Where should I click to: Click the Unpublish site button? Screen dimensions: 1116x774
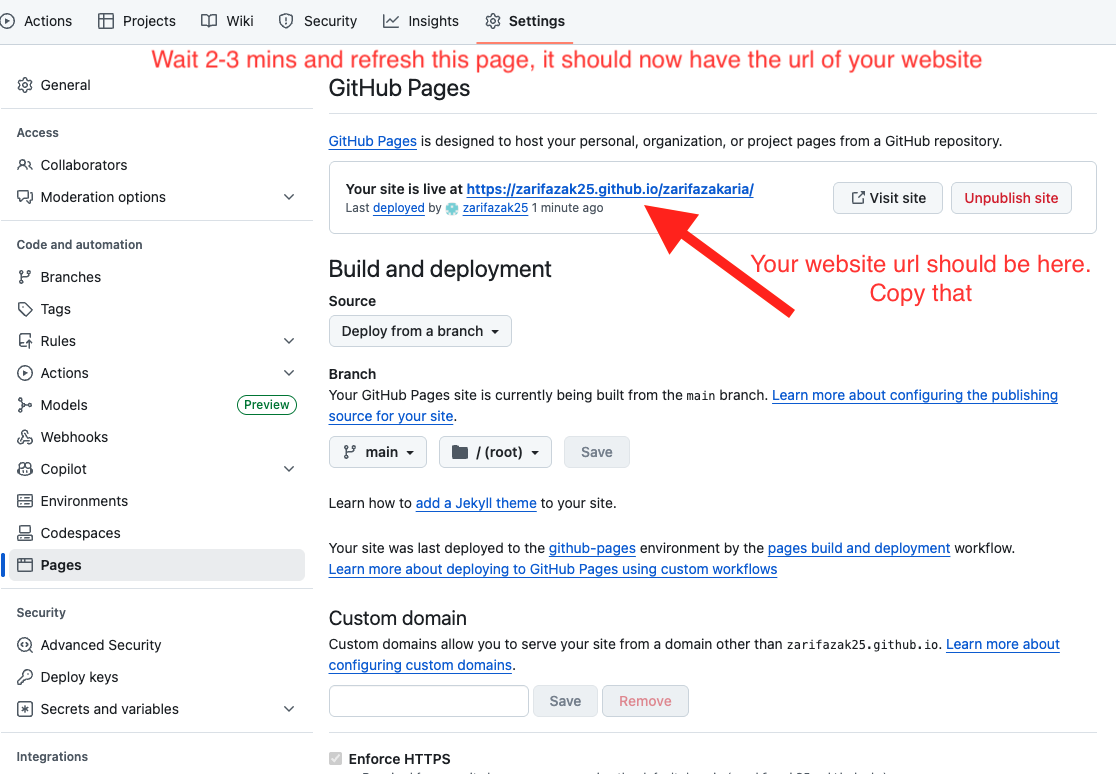pos(1011,198)
